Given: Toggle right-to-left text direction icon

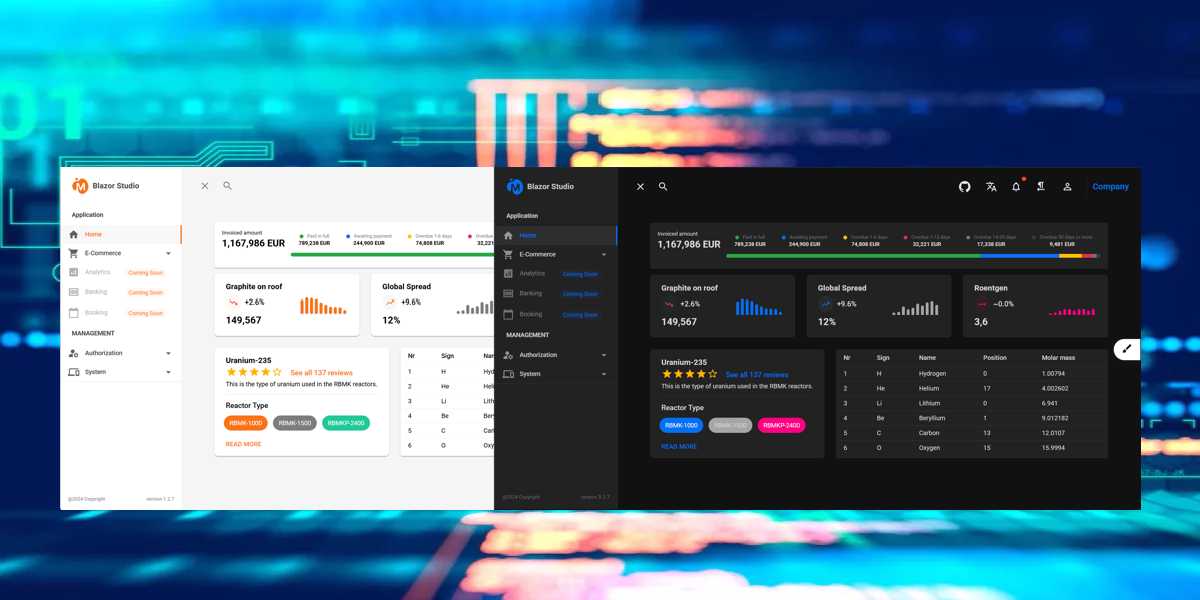Looking at the screenshot, I should click(x=1041, y=187).
